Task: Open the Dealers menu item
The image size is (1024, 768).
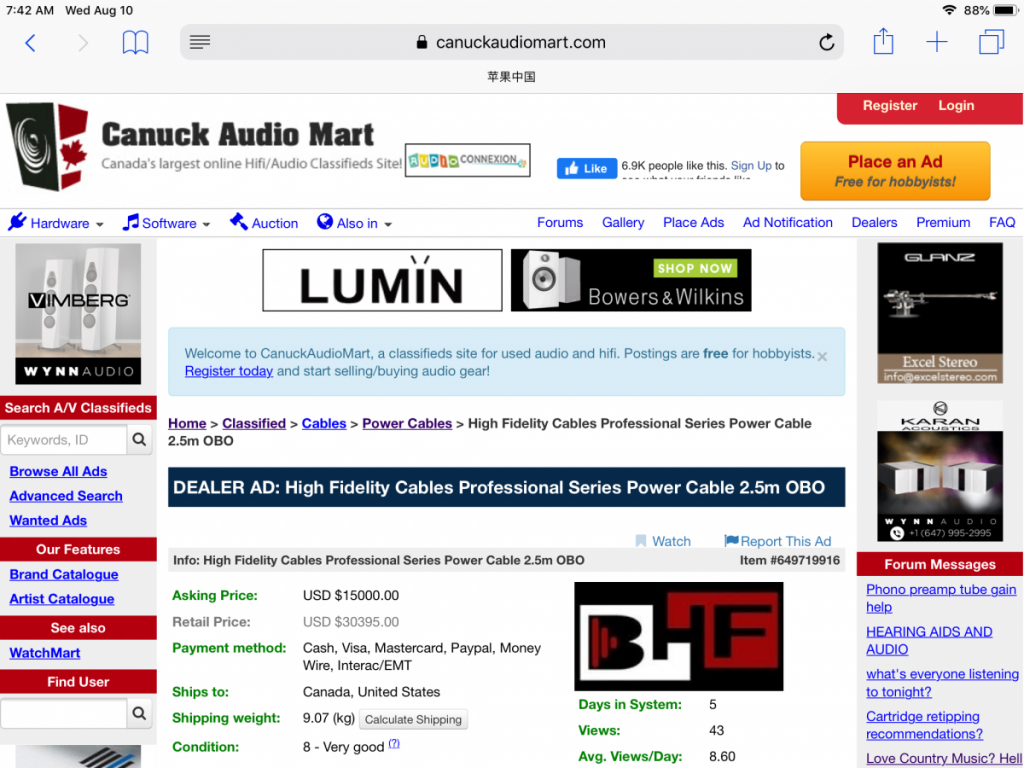Action: point(874,223)
